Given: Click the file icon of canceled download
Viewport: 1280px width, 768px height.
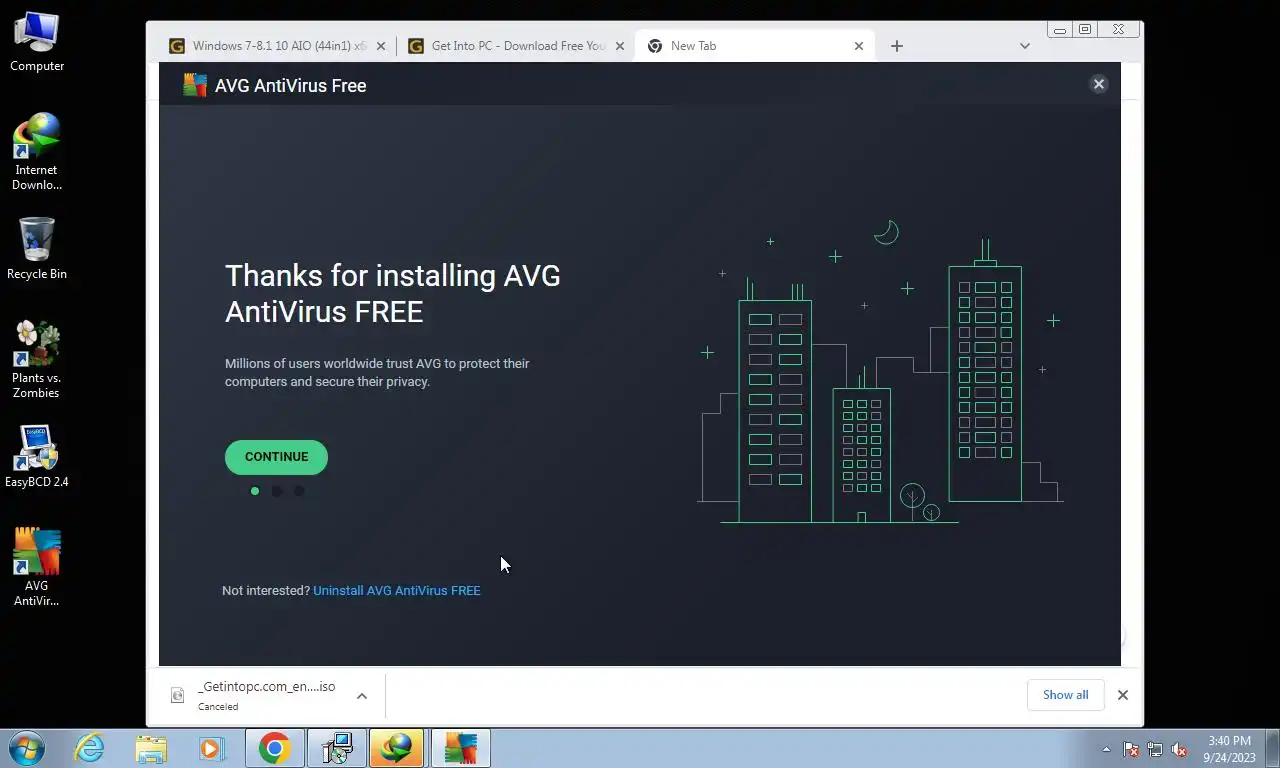Looking at the screenshot, I should coord(177,695).
